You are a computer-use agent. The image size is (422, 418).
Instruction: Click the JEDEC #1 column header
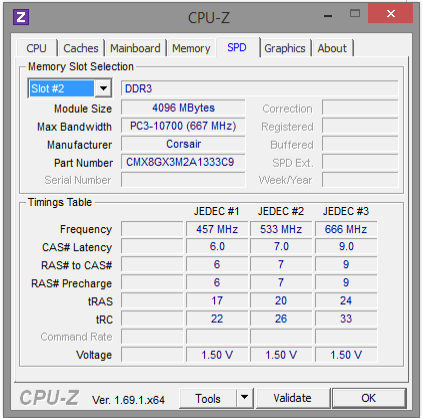click(217, 211)
